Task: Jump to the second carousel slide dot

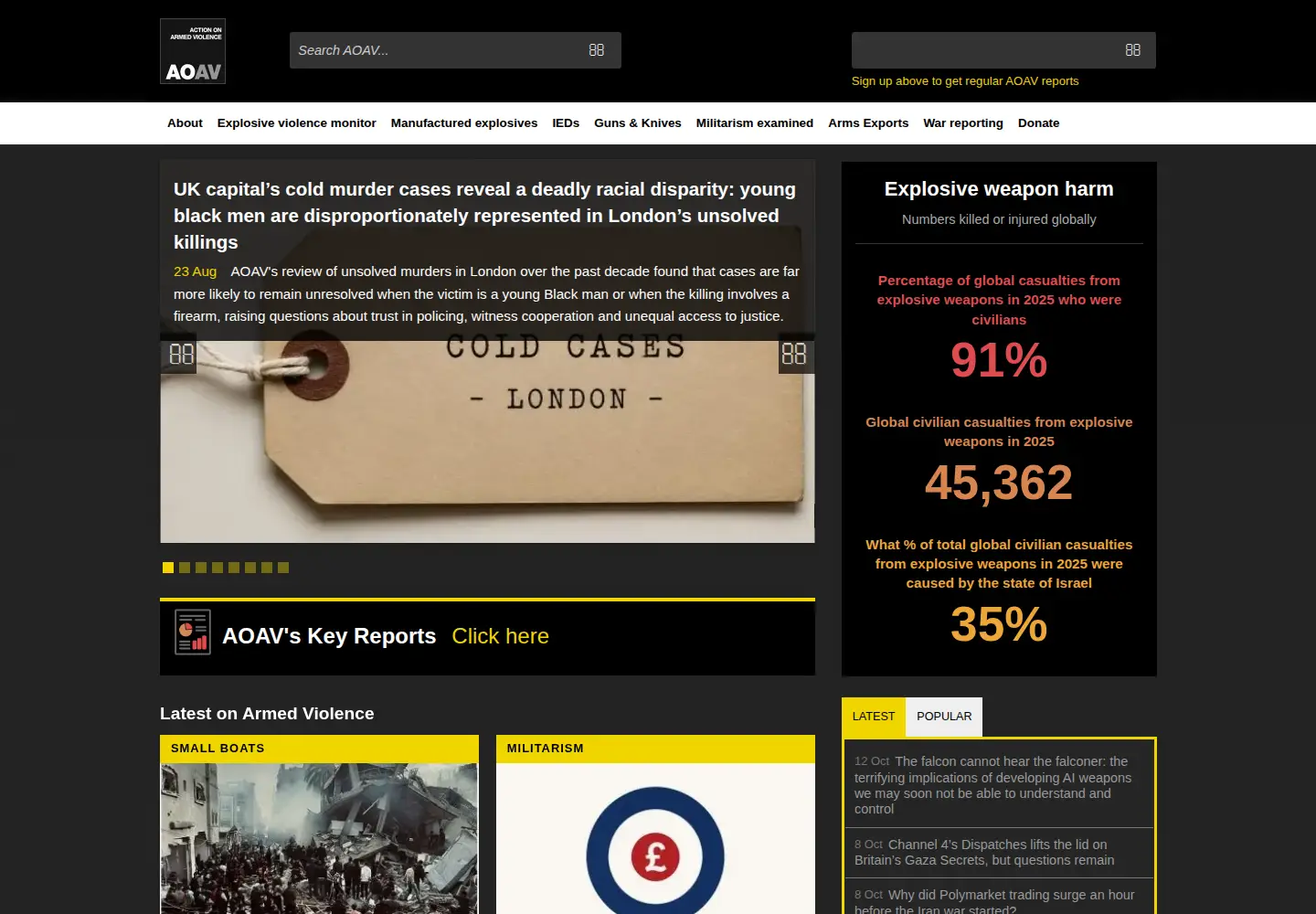Action: click(185, 568)
